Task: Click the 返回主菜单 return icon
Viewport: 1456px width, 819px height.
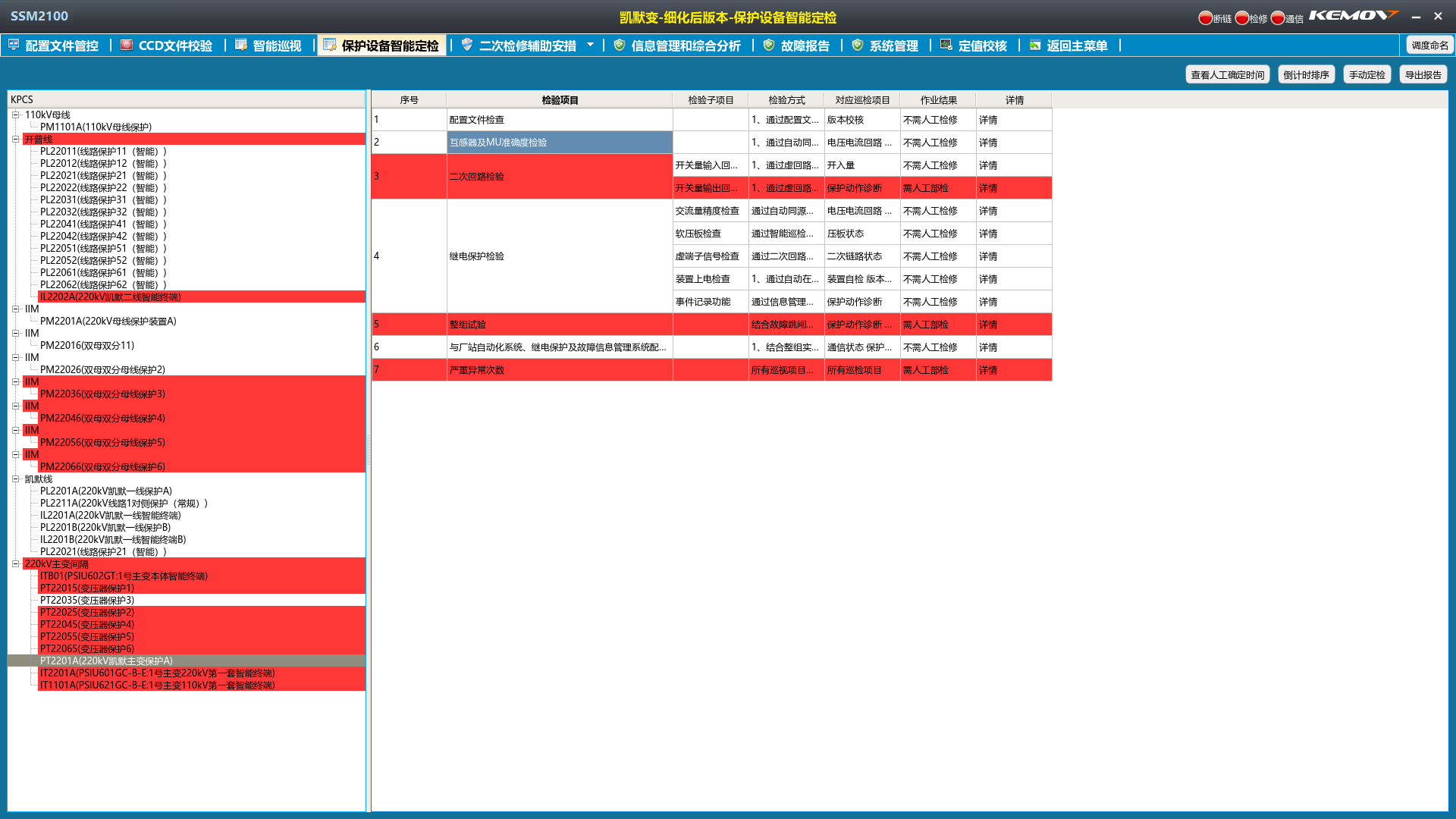Action: pyautogui.click(x=1034, y=45)
